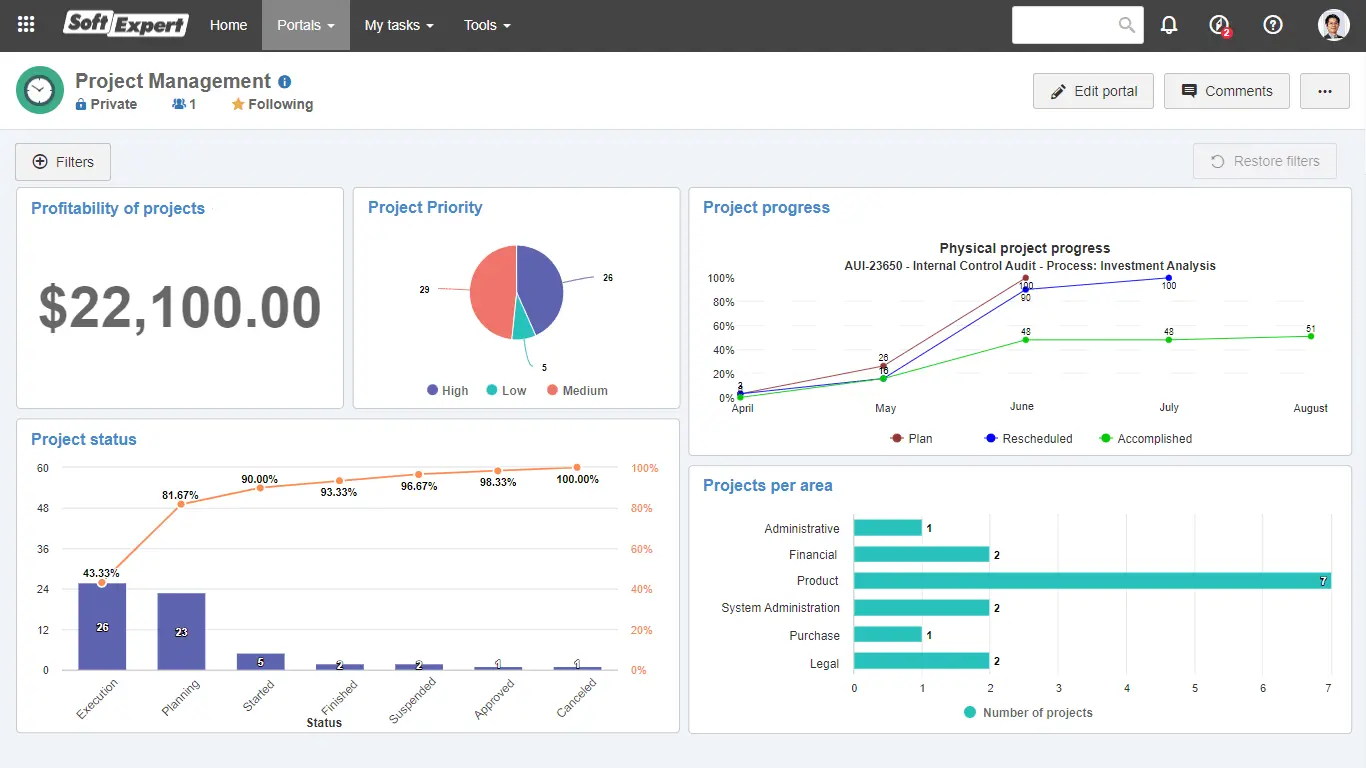Screen dimensions: 1366x768
Task: Click the Project Management clock portal icon
Action: [40, 91]
